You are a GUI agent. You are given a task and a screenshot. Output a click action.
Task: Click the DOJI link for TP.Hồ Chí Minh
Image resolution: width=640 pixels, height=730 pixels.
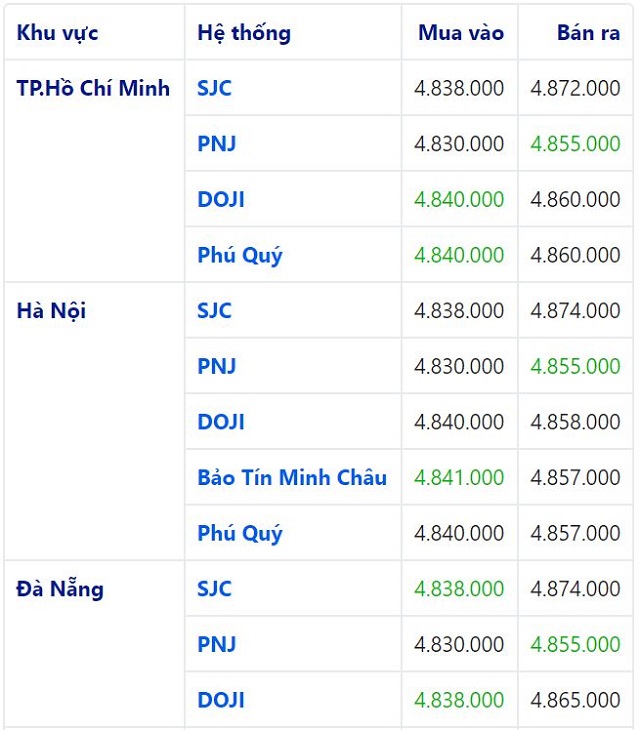point(221,200)
